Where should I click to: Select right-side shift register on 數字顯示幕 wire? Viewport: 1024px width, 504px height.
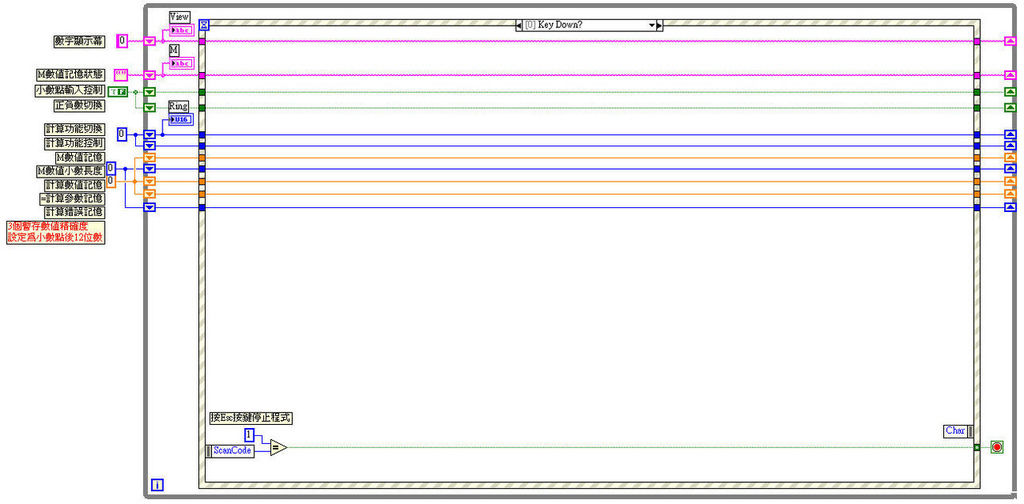1010,41
